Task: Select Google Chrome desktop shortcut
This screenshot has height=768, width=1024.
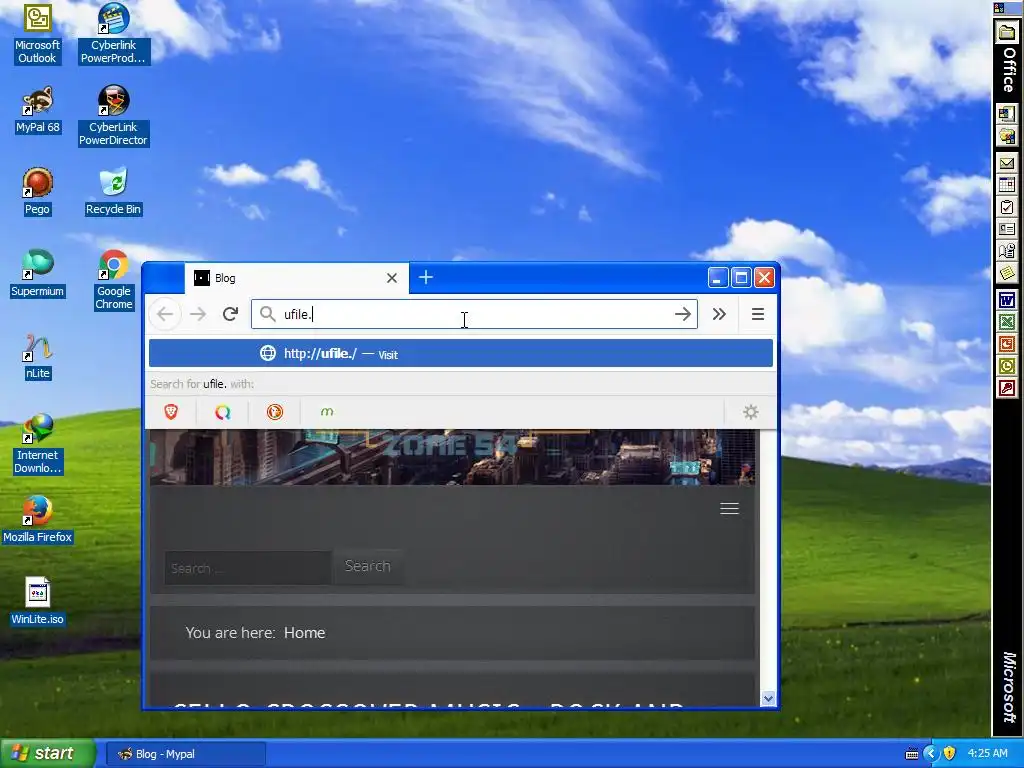Action: (x=114, y=280)
